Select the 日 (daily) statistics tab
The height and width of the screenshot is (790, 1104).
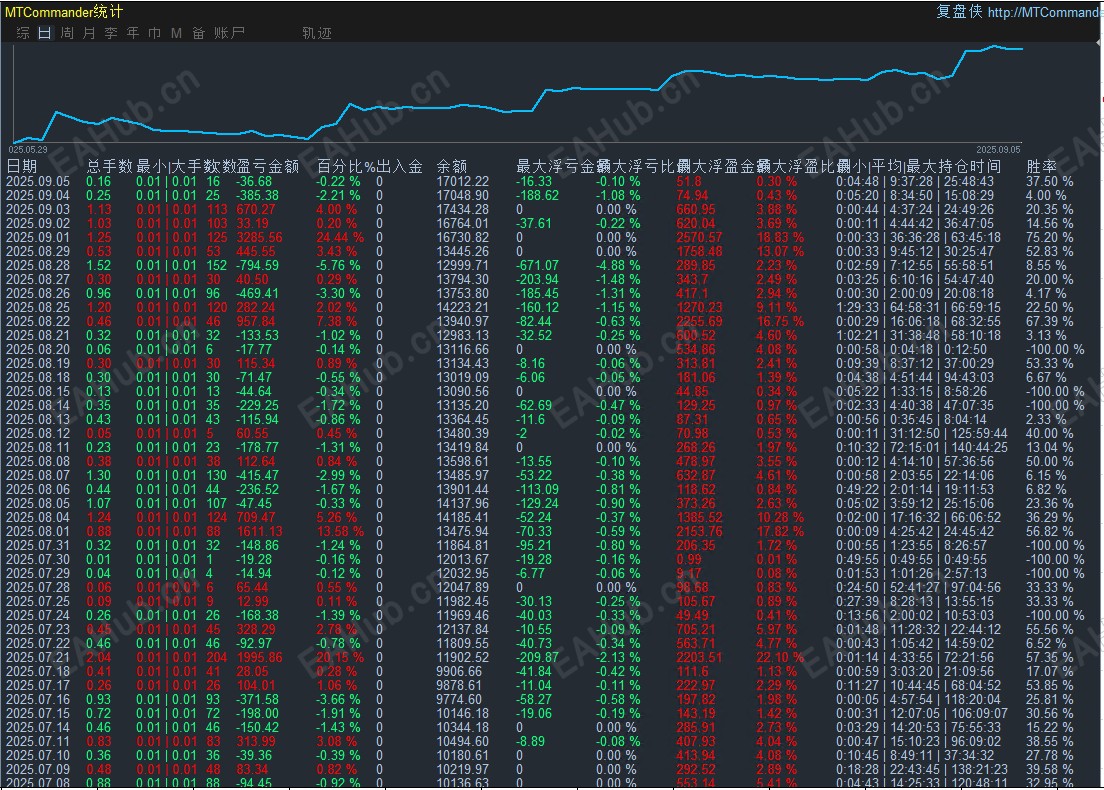pyautogui.click(x=44, y=33)
